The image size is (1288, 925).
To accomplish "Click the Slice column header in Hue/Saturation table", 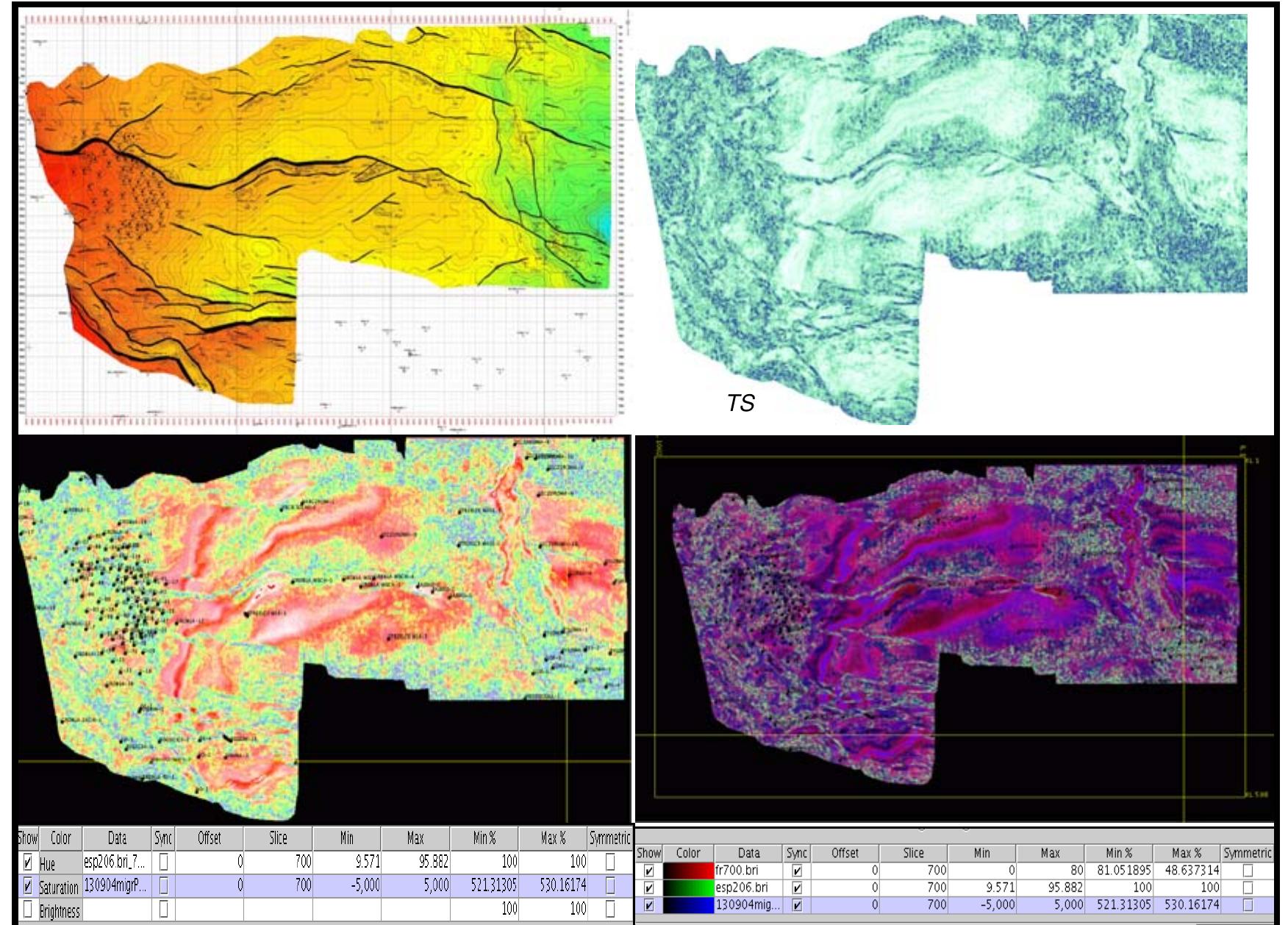I will (x=278, y=838).
